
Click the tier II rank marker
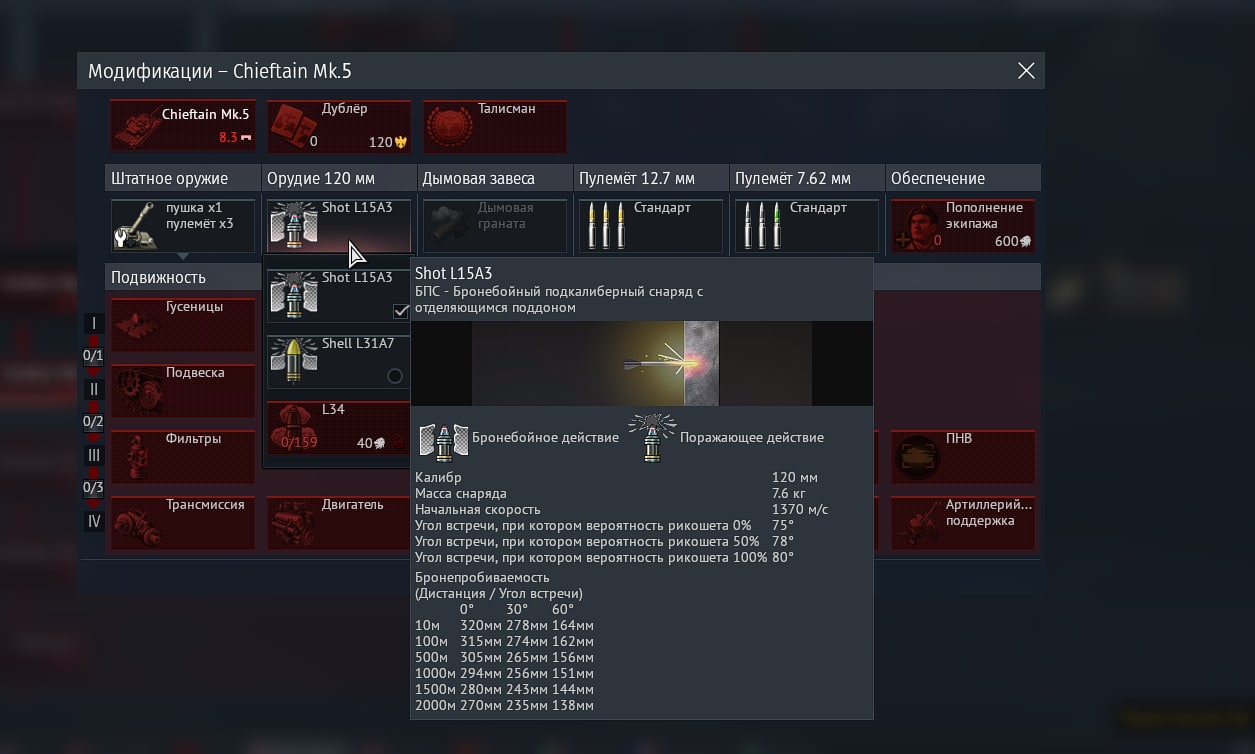click(93, 389)
